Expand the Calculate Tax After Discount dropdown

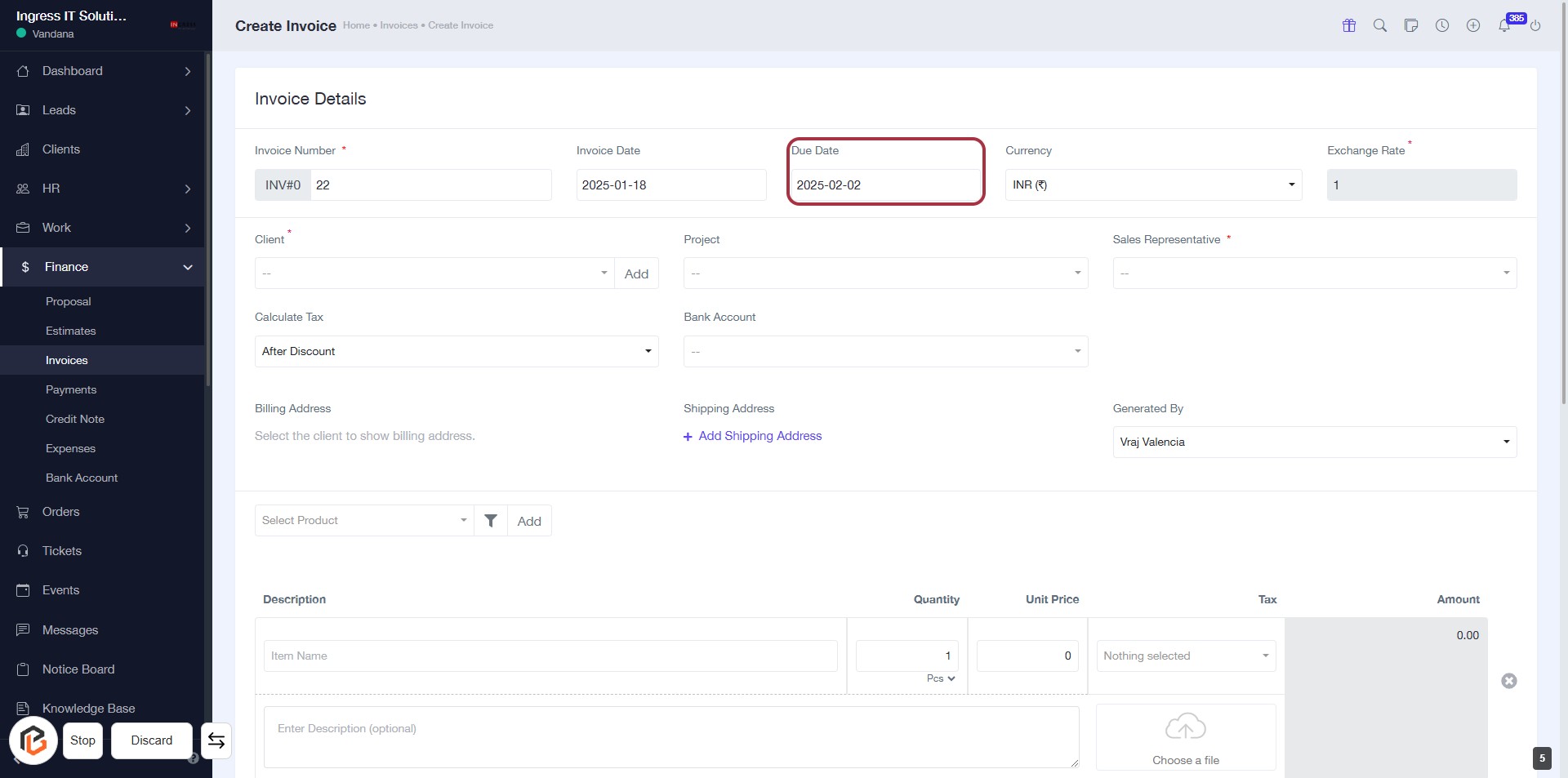coord(457,352)
